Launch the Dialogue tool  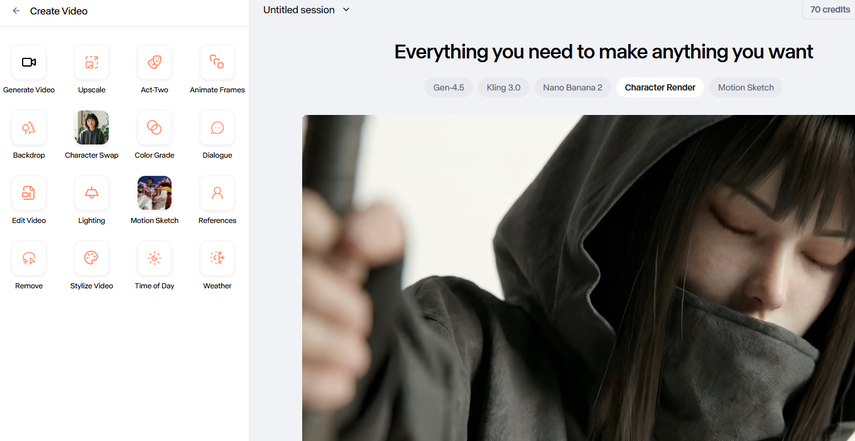point(217,128)
